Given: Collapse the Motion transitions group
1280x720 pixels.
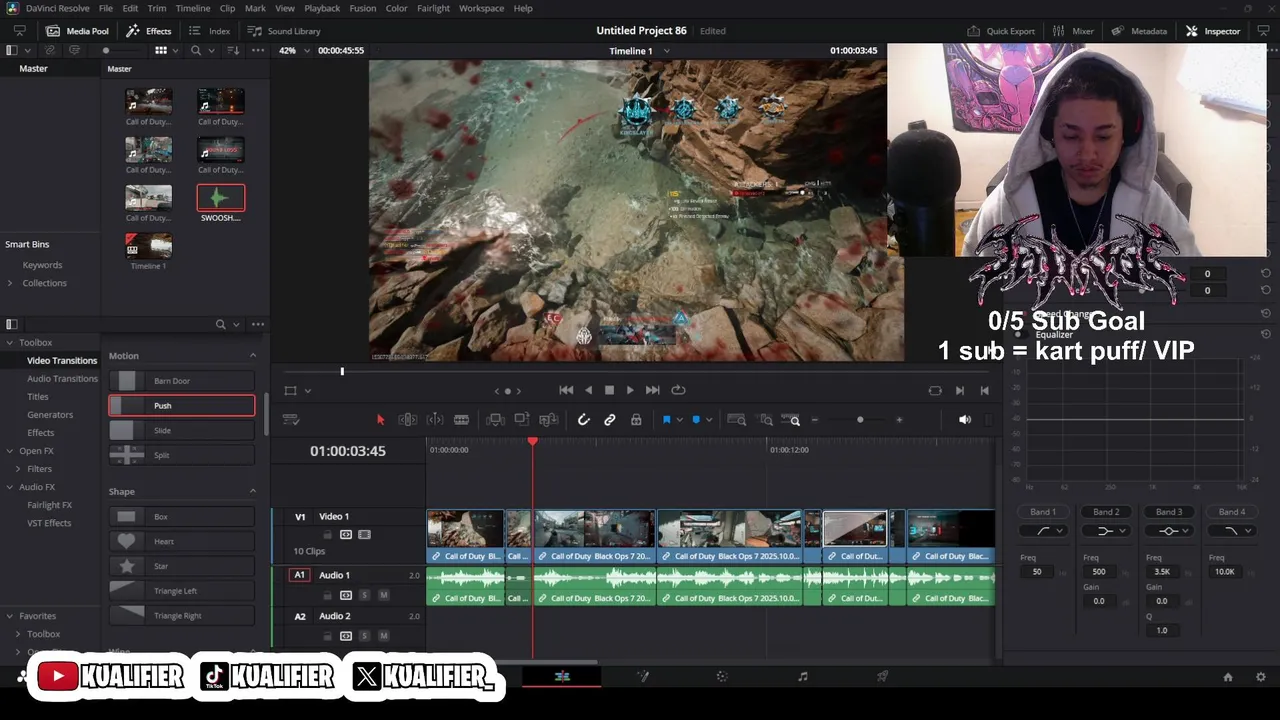Looking at the screenshot, I should tap(252, 356).
